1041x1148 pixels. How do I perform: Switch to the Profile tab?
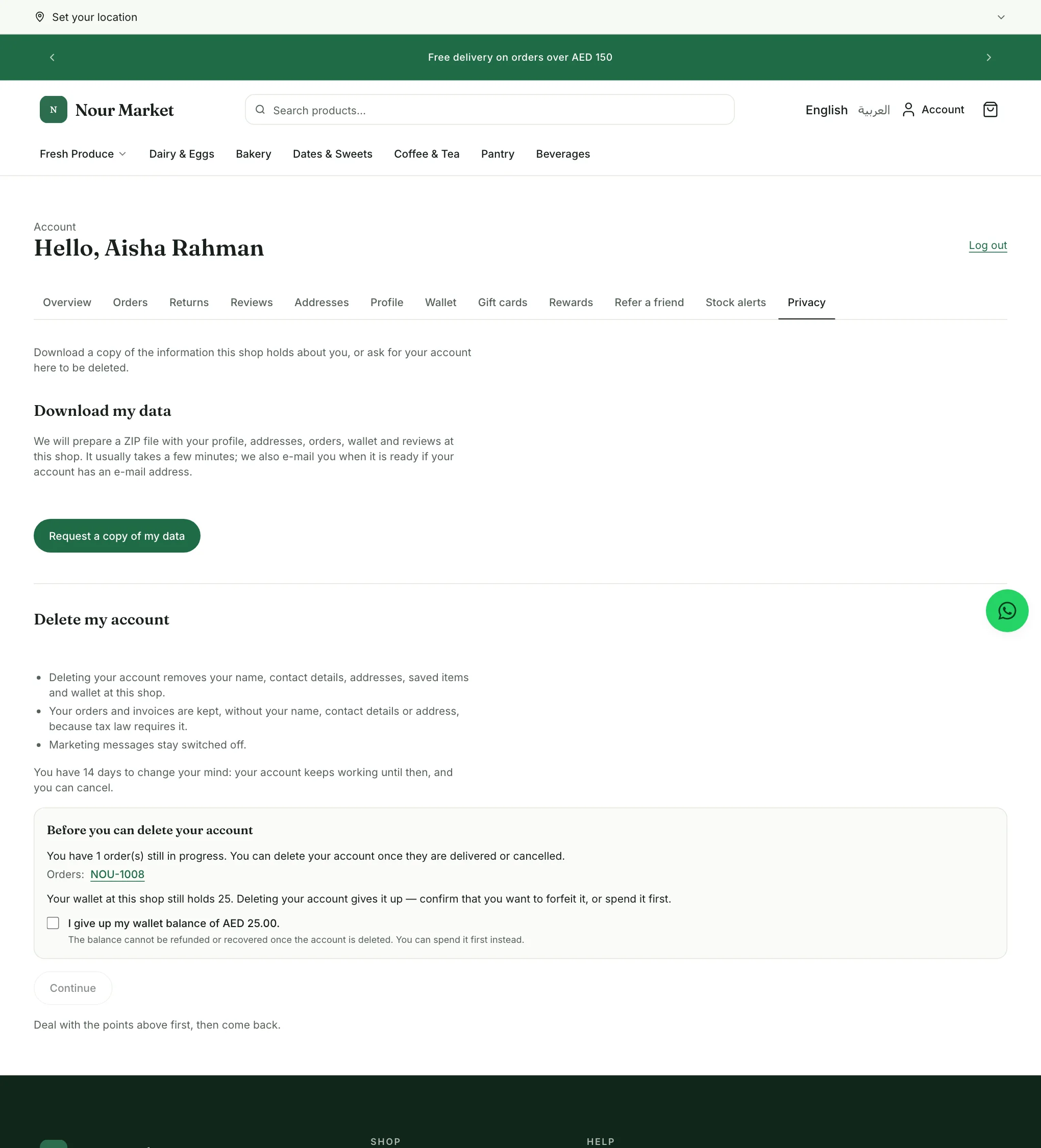[387, 303]
